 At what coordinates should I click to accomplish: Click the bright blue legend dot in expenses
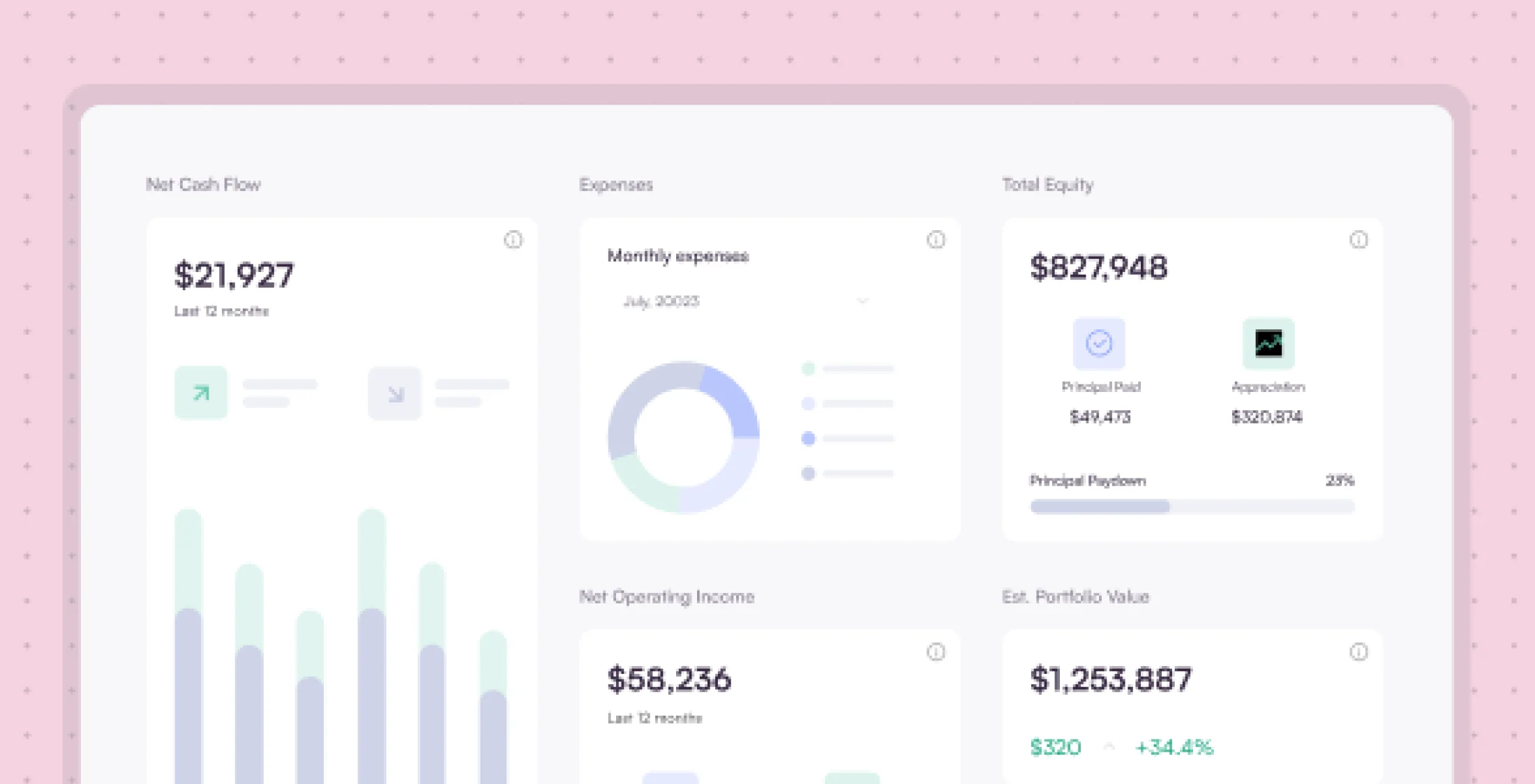pos(808,438)
